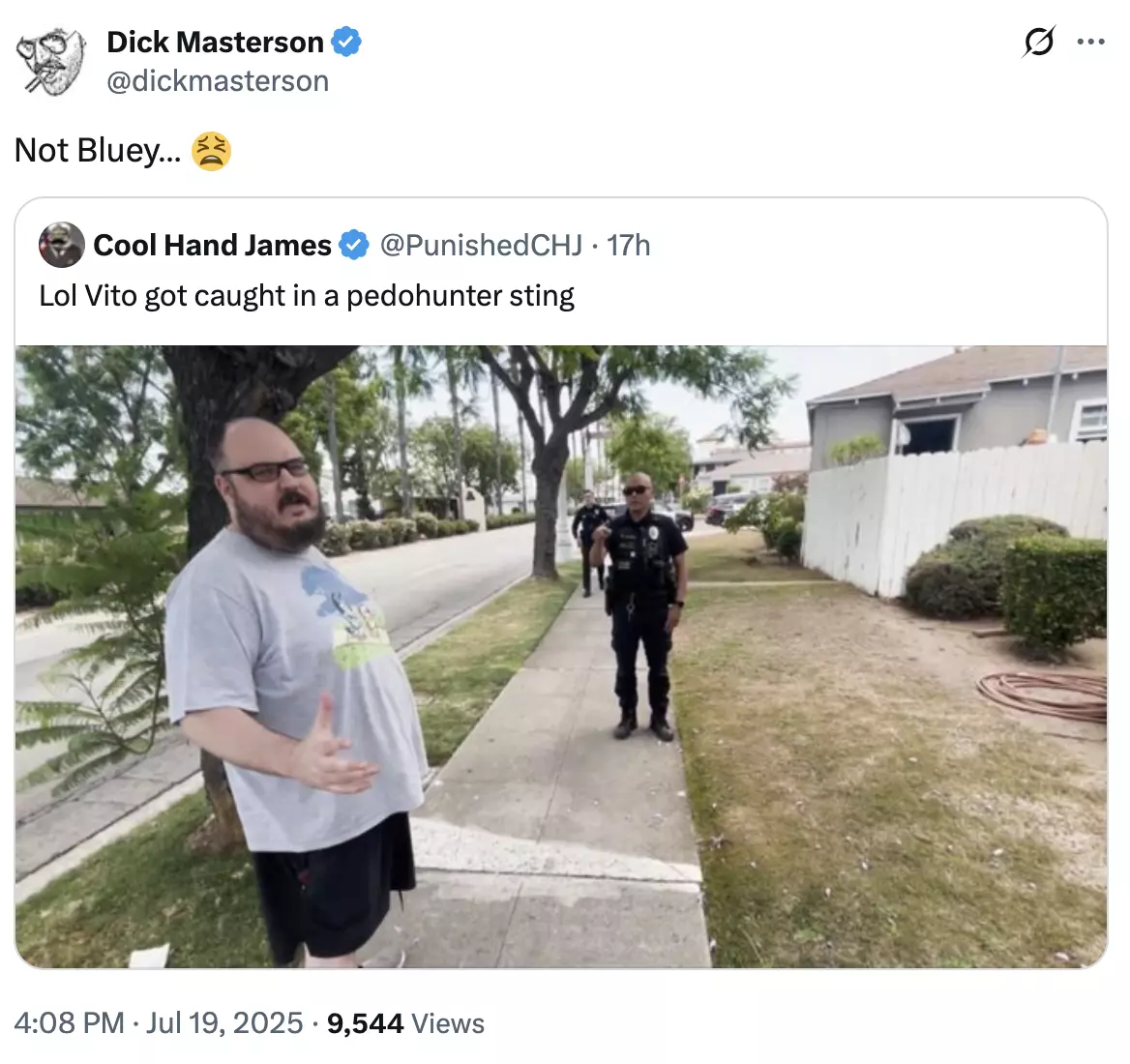Click Cool Hand James's verified badge
Image resolution: width=1130 pixels, height=1064 pixels.
click(354, 245)
